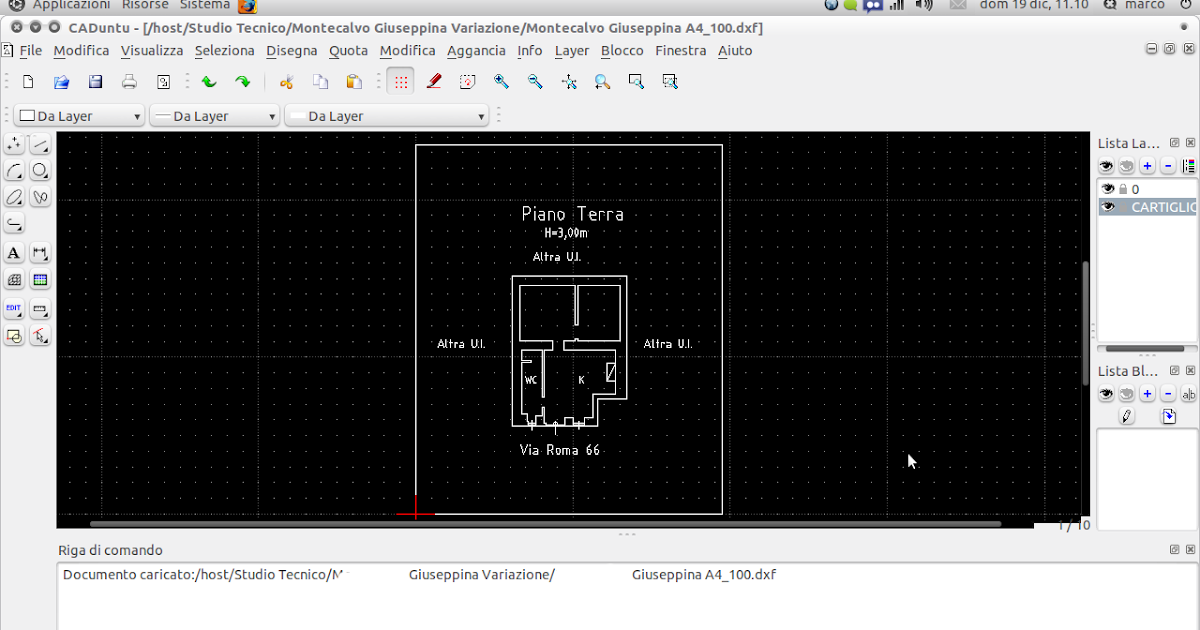Viewport: 1200px width, 630px height.
Task: Paste from the clipboard
Action: [x=354, y=82]
